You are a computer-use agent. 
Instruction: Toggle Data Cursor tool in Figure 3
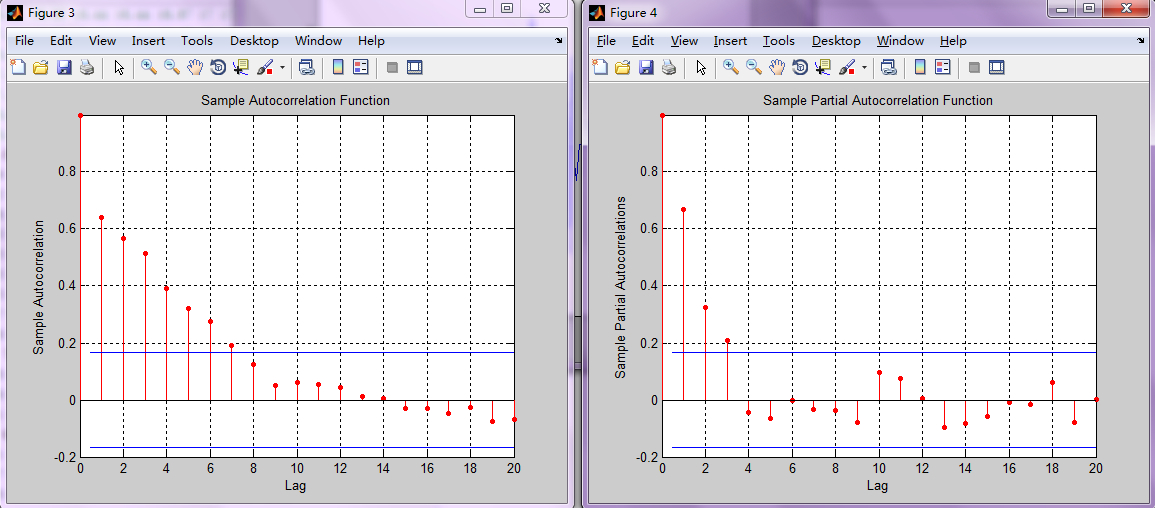(241, 68)
